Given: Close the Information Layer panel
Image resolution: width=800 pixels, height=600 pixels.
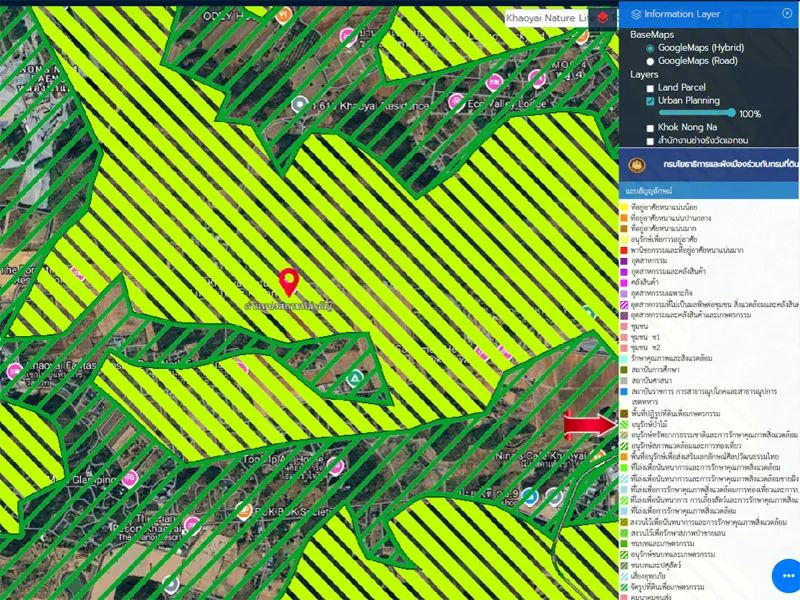Looking at the screenshot, I should 787,13.
